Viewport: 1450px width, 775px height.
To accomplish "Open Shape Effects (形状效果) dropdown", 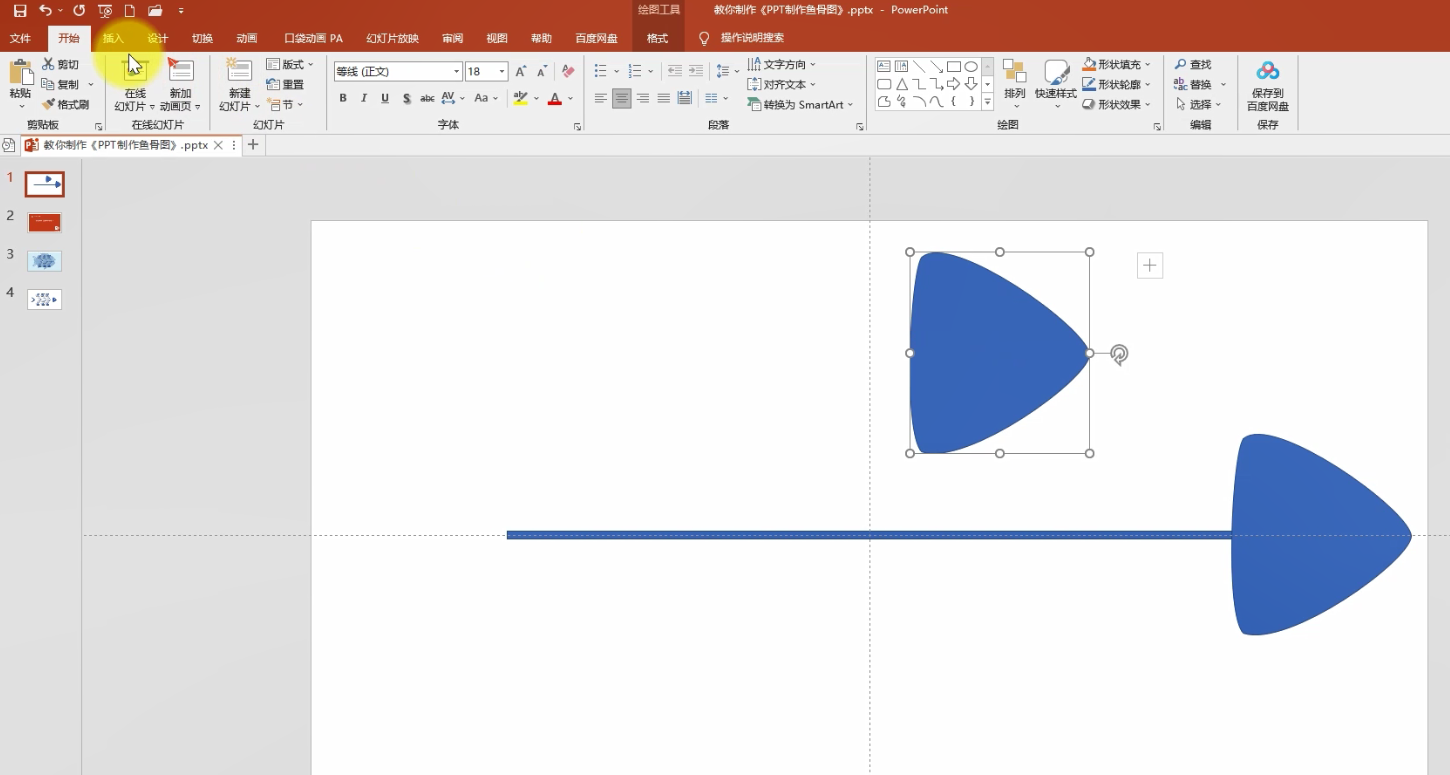I will click(x=1117, y=104).
